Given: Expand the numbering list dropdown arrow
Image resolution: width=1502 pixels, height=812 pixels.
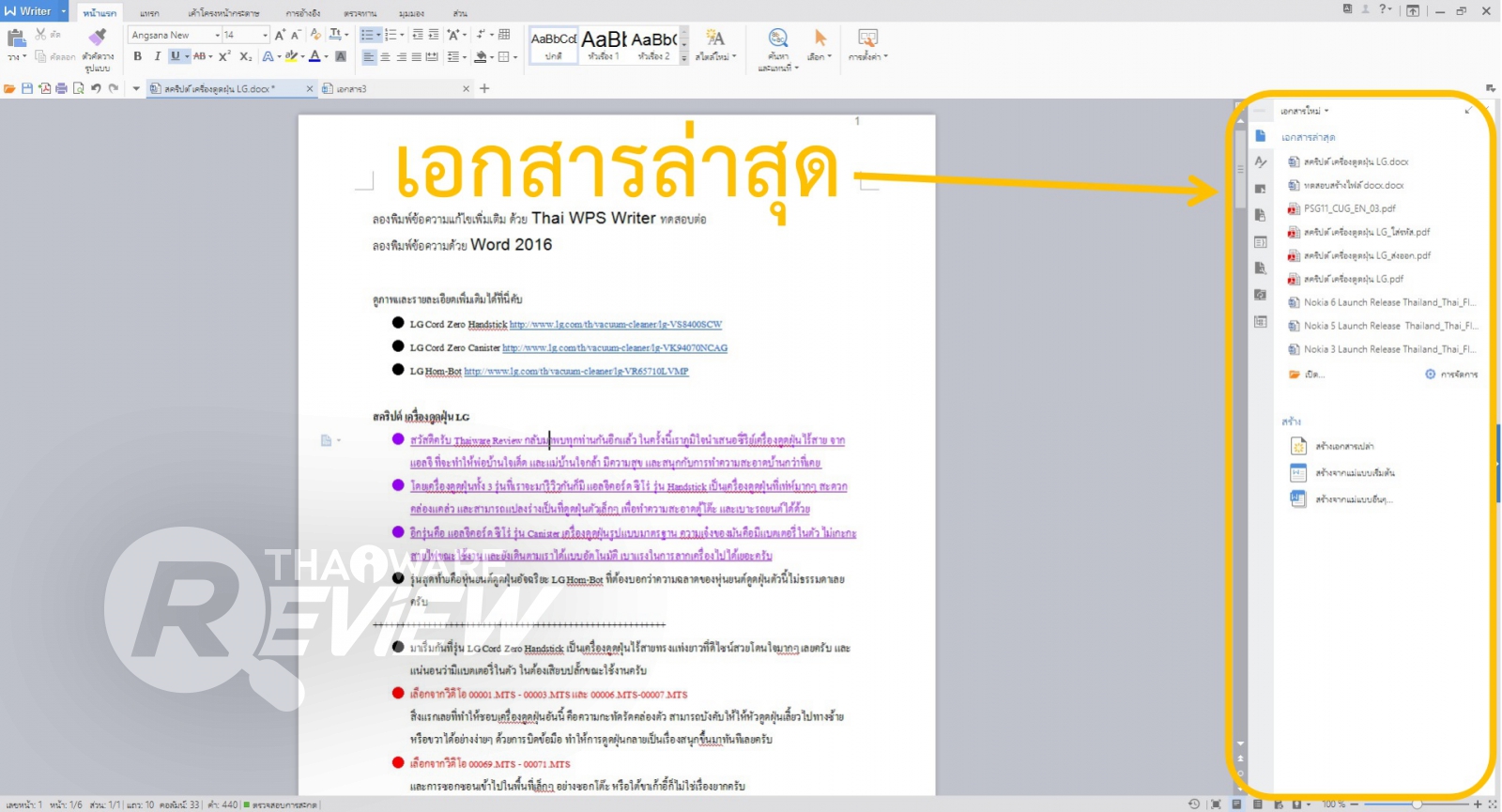Looking at the screenshot, I should 403,35.
